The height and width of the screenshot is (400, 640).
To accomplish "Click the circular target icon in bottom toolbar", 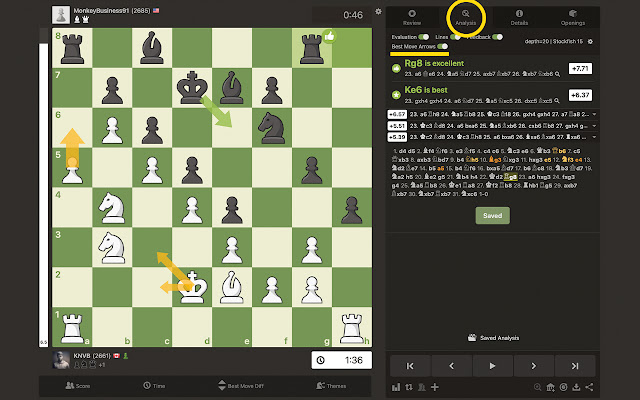I will 564,387.
